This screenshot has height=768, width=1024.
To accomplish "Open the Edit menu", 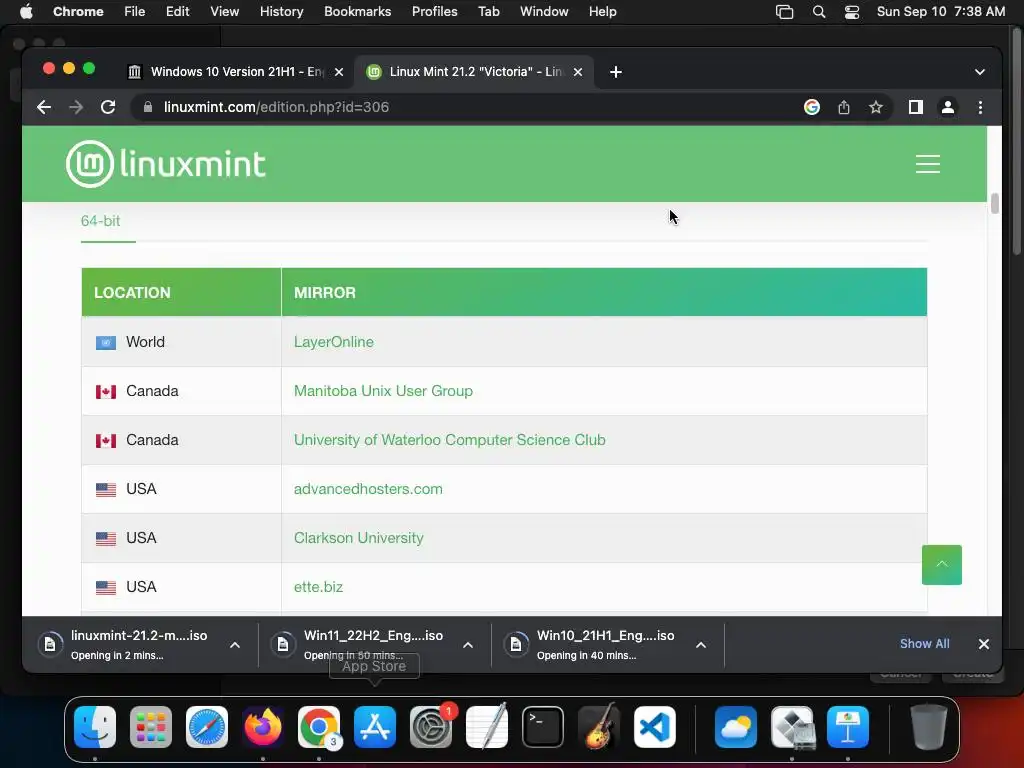I will pyautogui.click(x=178, y=12).
